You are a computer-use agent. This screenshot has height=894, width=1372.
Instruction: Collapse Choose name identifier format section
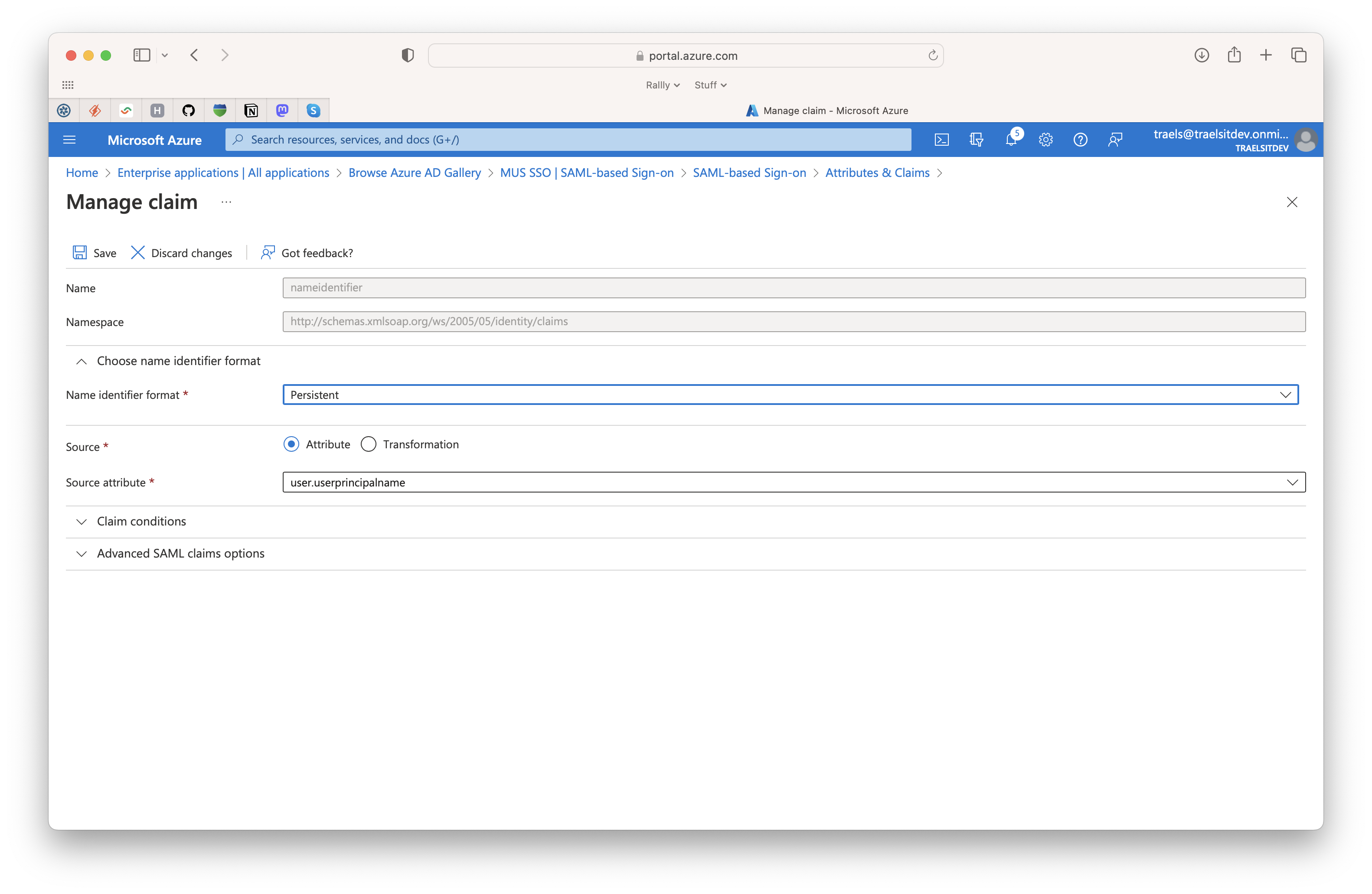(x=167, y=361)
